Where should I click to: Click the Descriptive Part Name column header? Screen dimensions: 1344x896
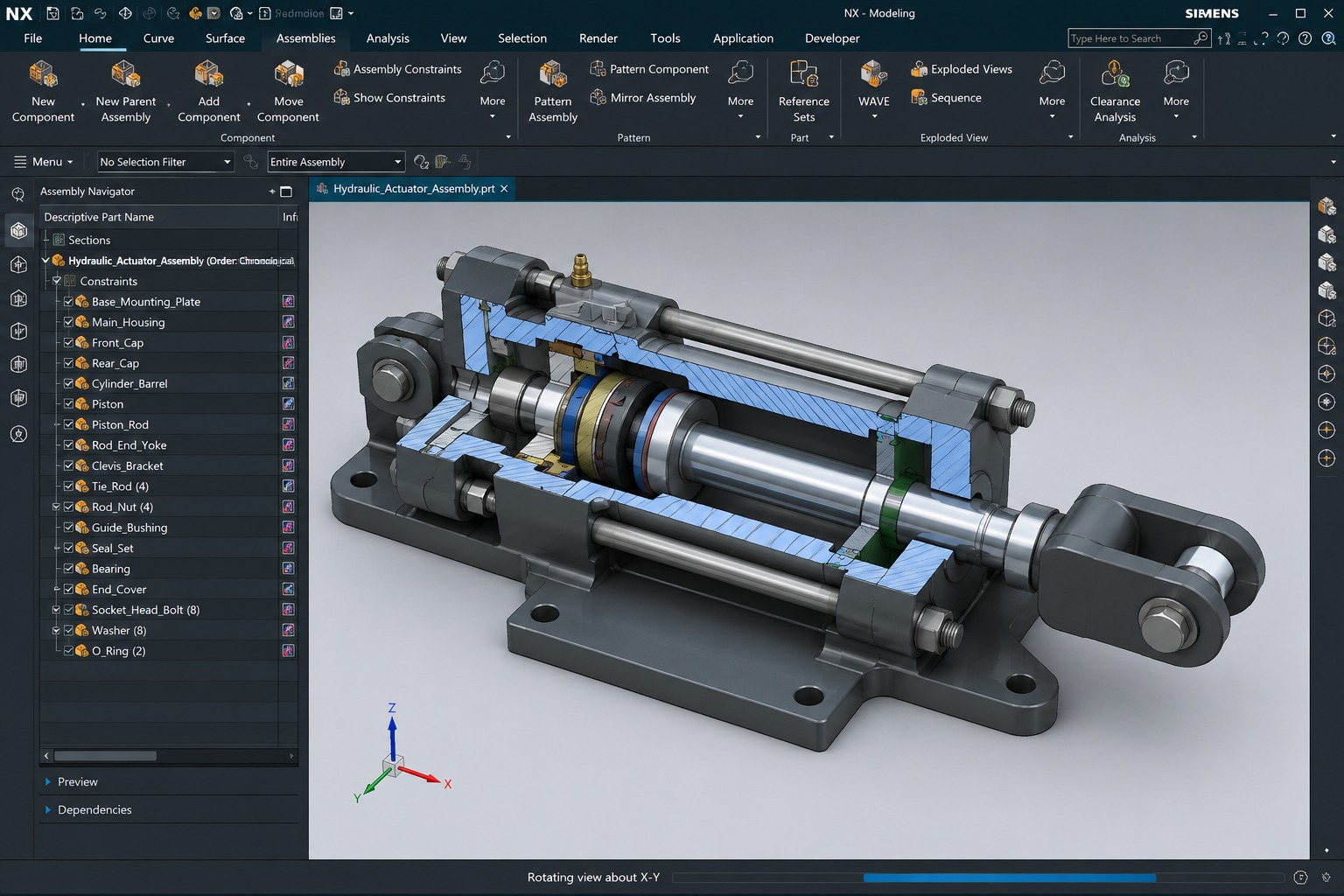[x=158, y=217]
